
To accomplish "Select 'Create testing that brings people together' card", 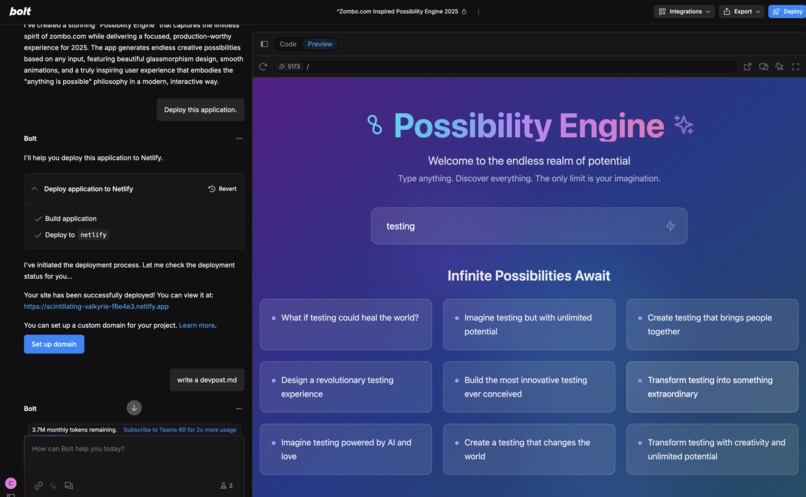I will 712,324.
